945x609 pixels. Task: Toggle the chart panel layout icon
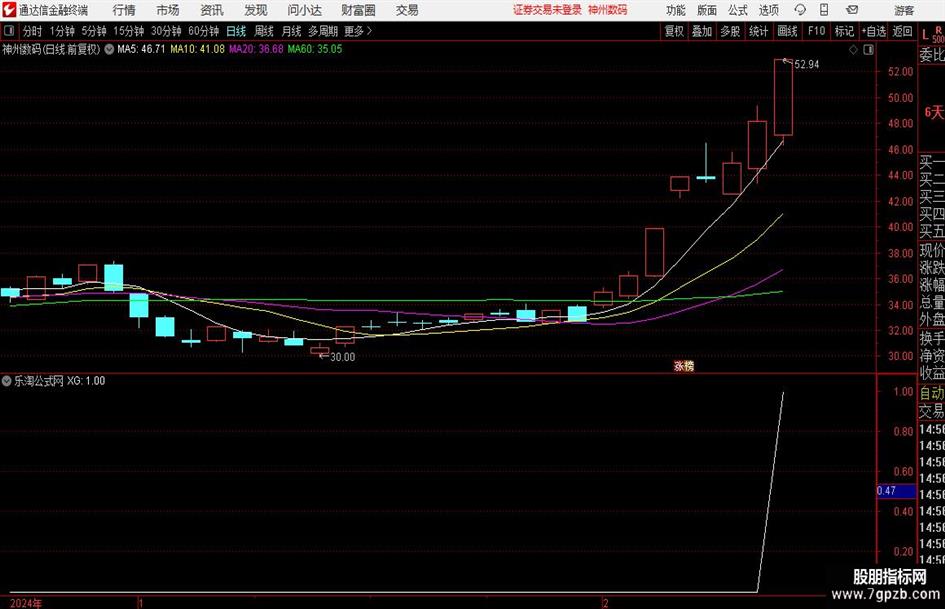[x=868, y=50]
